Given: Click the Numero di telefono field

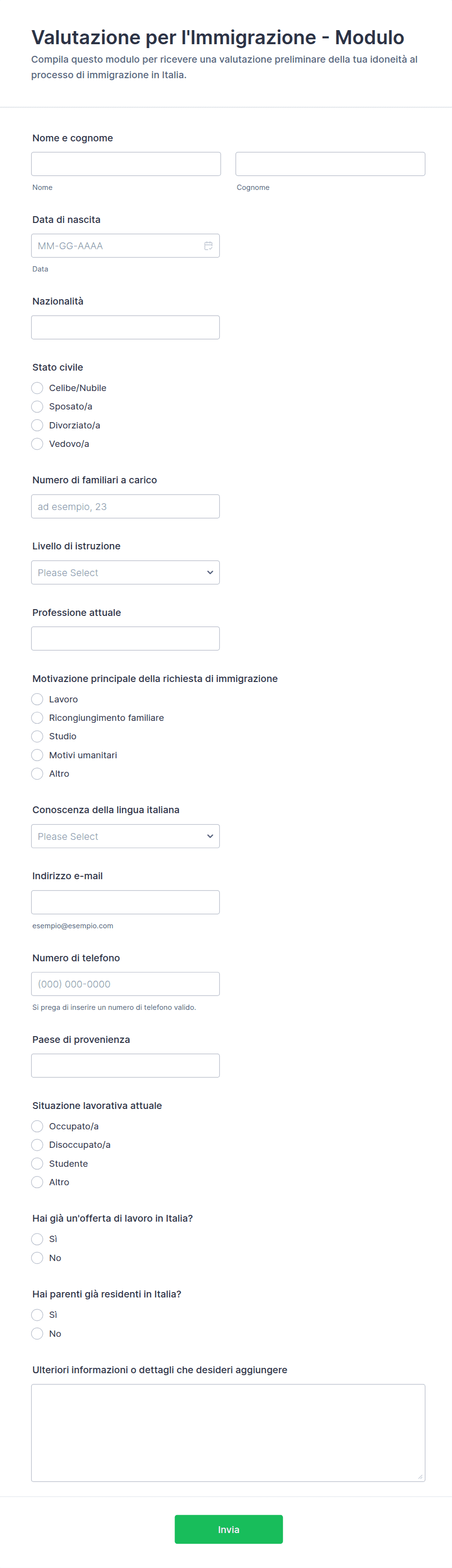Looking at the screenshot, I should [x=125, y=984].
